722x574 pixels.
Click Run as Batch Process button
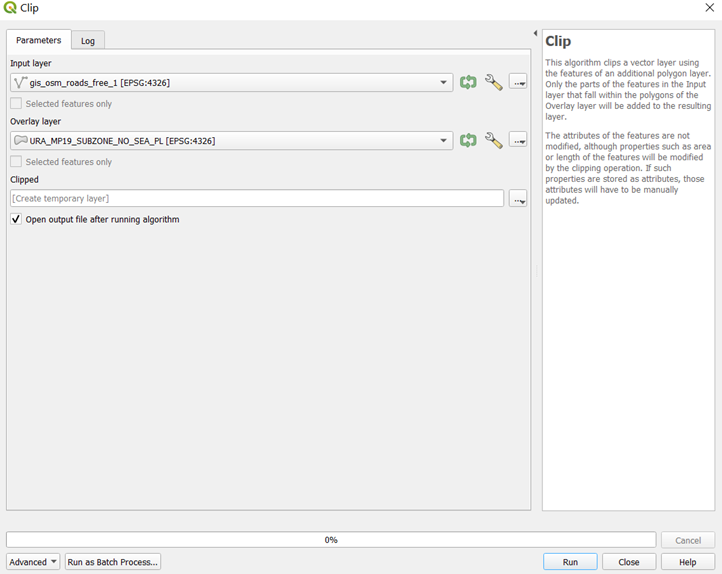click(113, 562)
